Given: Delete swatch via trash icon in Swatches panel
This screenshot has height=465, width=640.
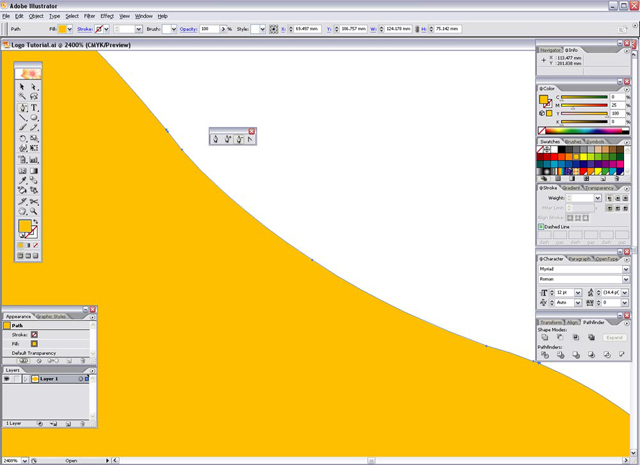Looking at the screenshot, I should pos(617,179).
